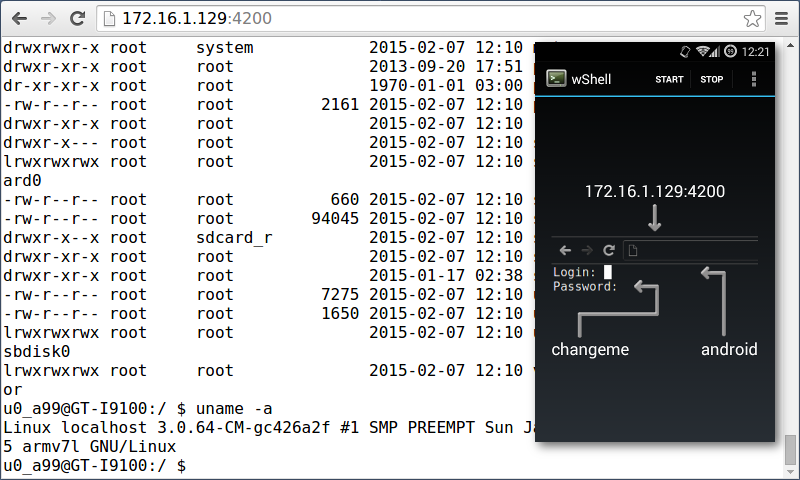Screen dimensions: 800x480
Task: Open the wShell overflow menu
Action: tap(754, 79)
